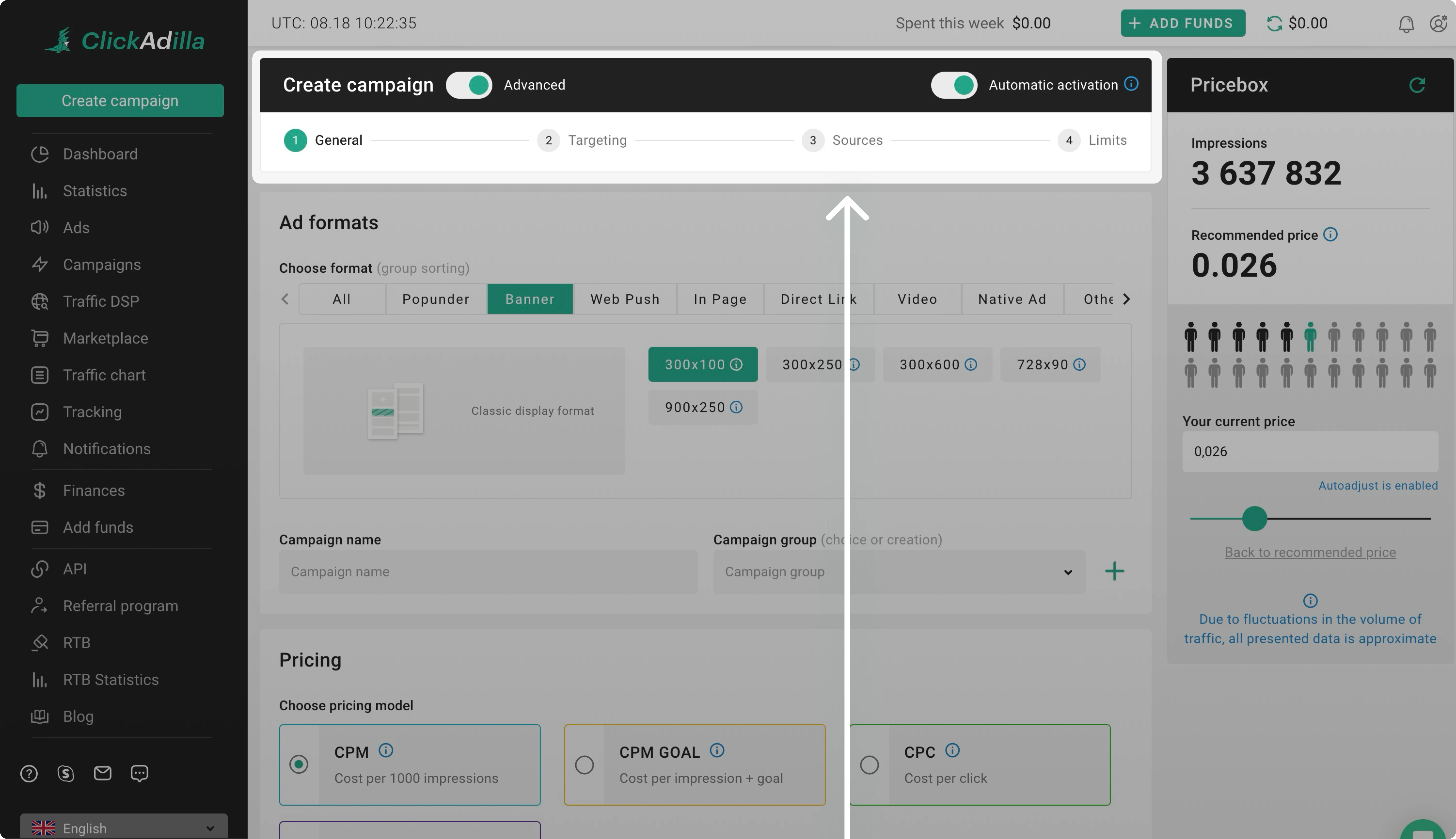The image size is (1456, 839).
Task: Click the Skype contact icon
Action: (66, 773)
